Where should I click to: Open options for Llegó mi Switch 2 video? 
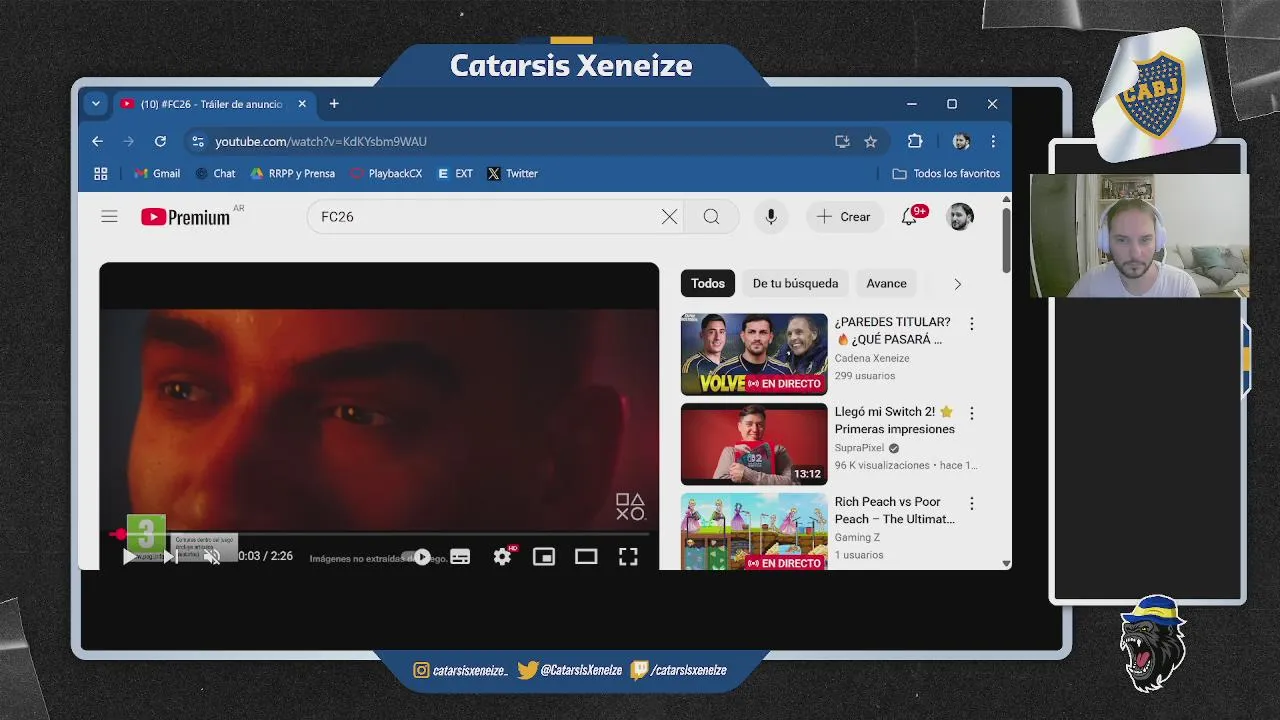(x=971, y=413)
